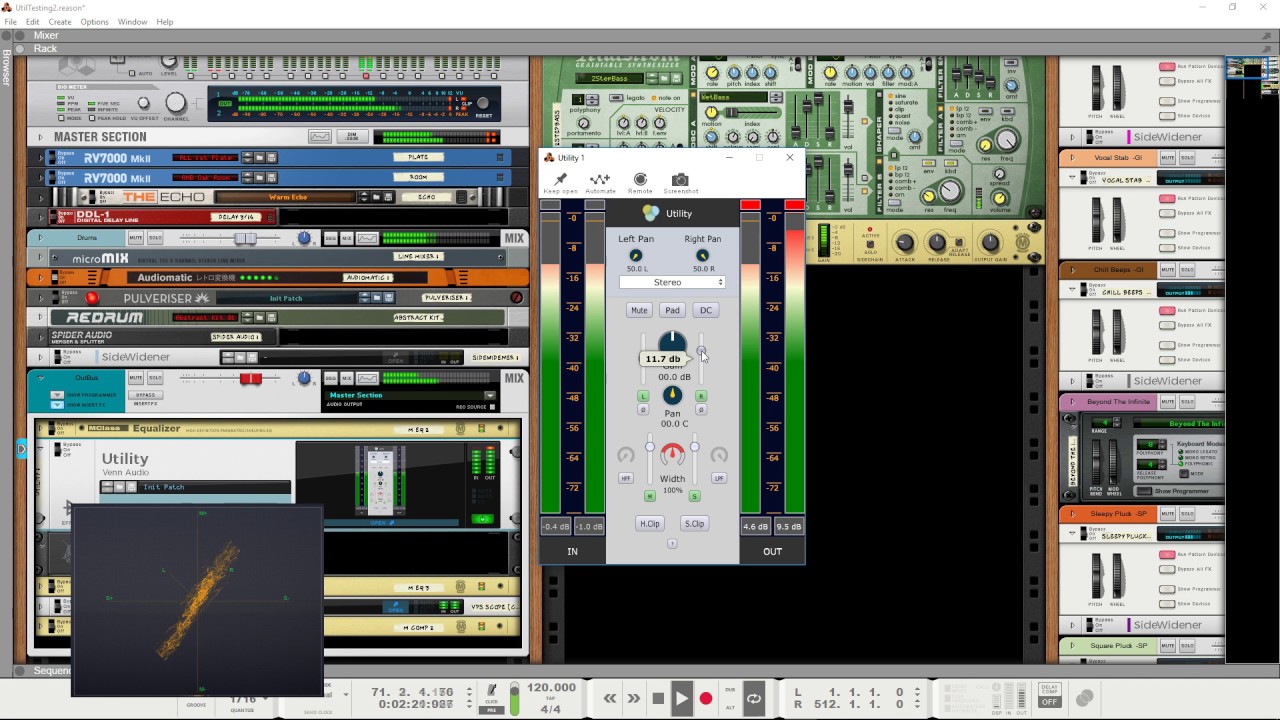The image size is (1280, 720).
Task: Click the Width knob in Utility
Action: pos(672,455)
